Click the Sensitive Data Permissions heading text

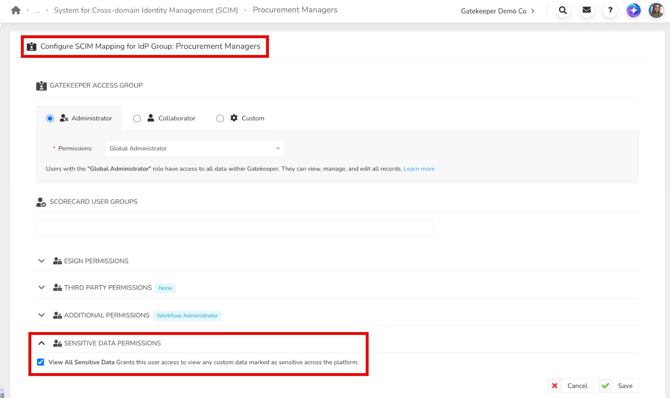(x=112, y=343)
